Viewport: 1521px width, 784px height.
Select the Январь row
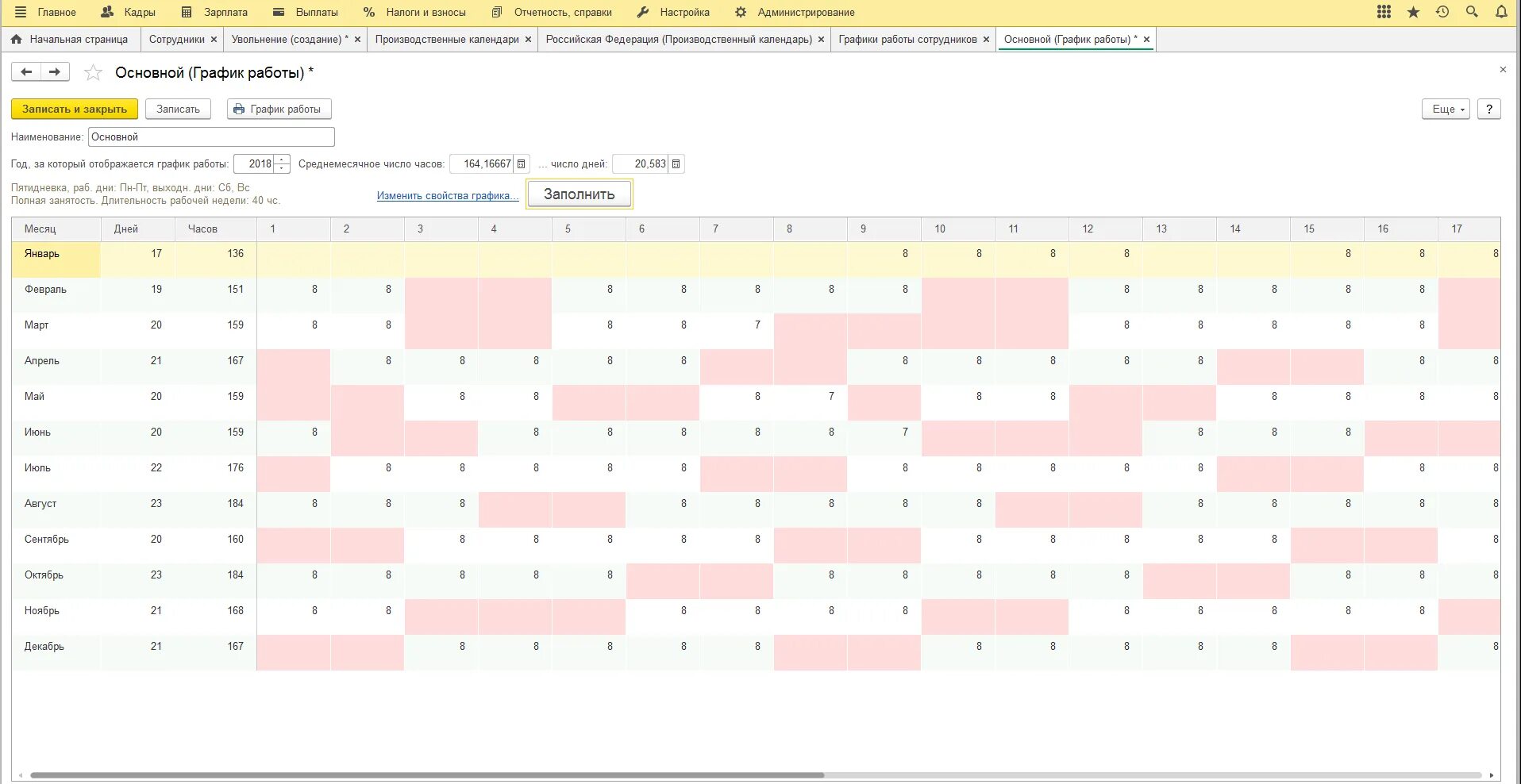point(756,259)
